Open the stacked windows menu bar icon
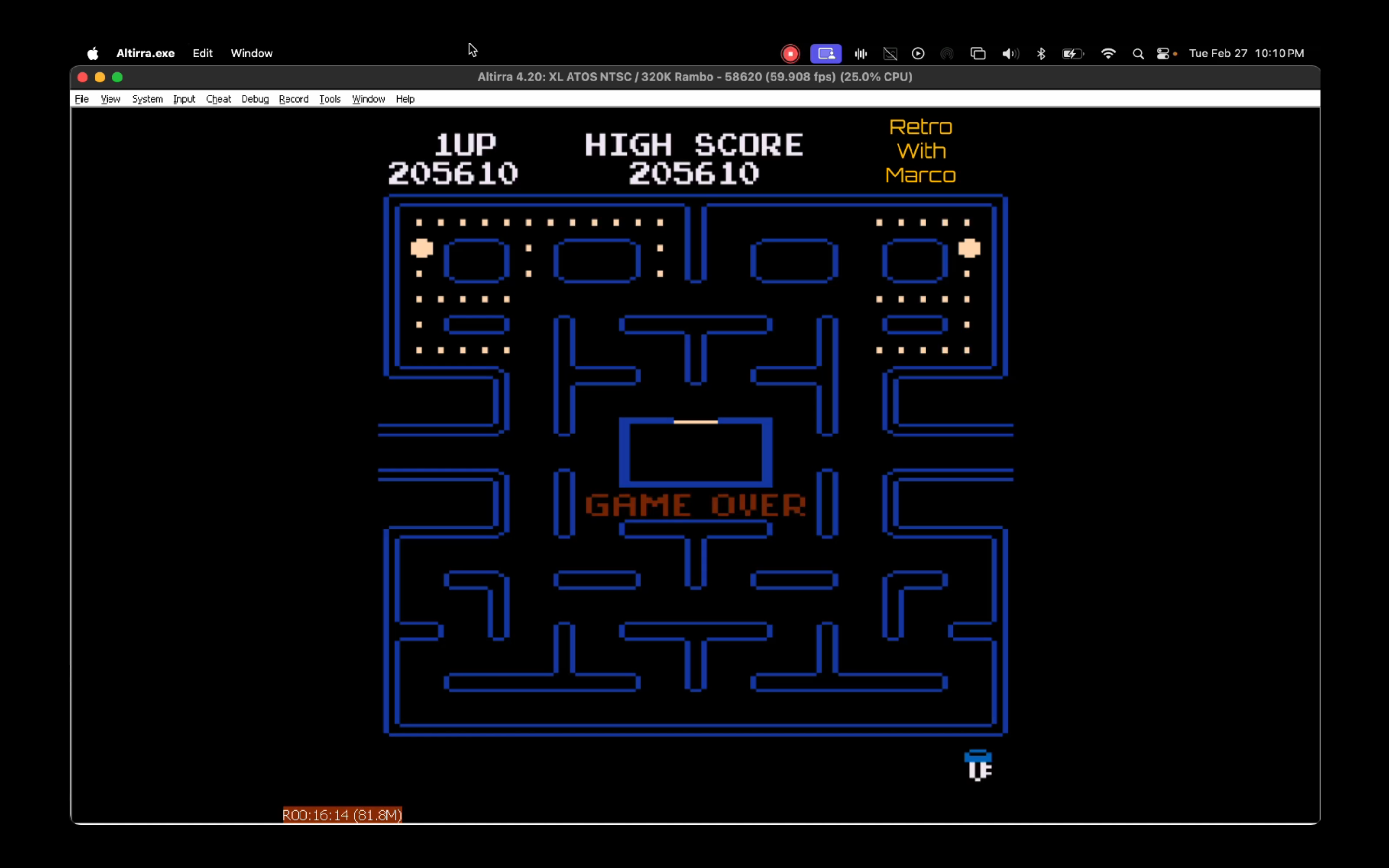Viewport: 1389px width, 868px height. click(978, 54)
